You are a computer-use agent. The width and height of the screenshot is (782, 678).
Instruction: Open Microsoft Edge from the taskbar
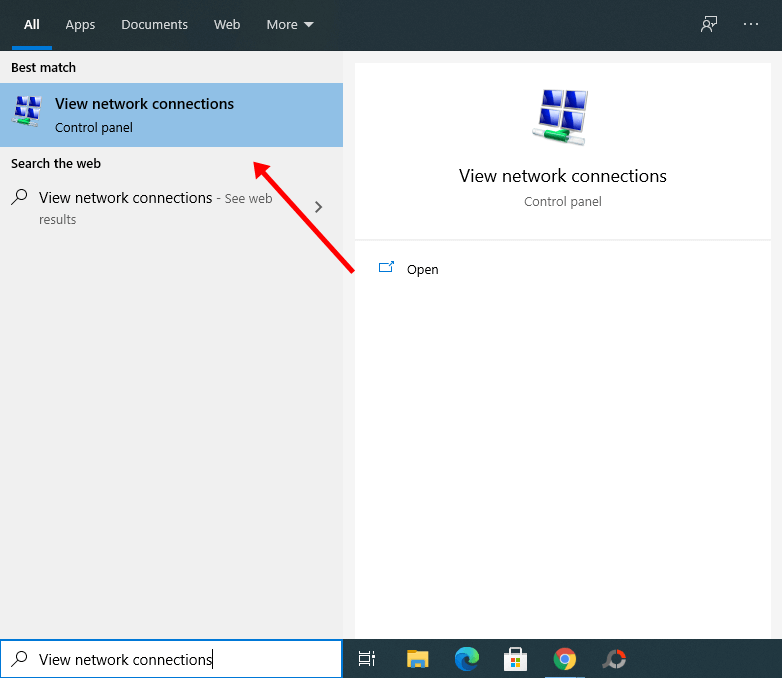[466, 659]
